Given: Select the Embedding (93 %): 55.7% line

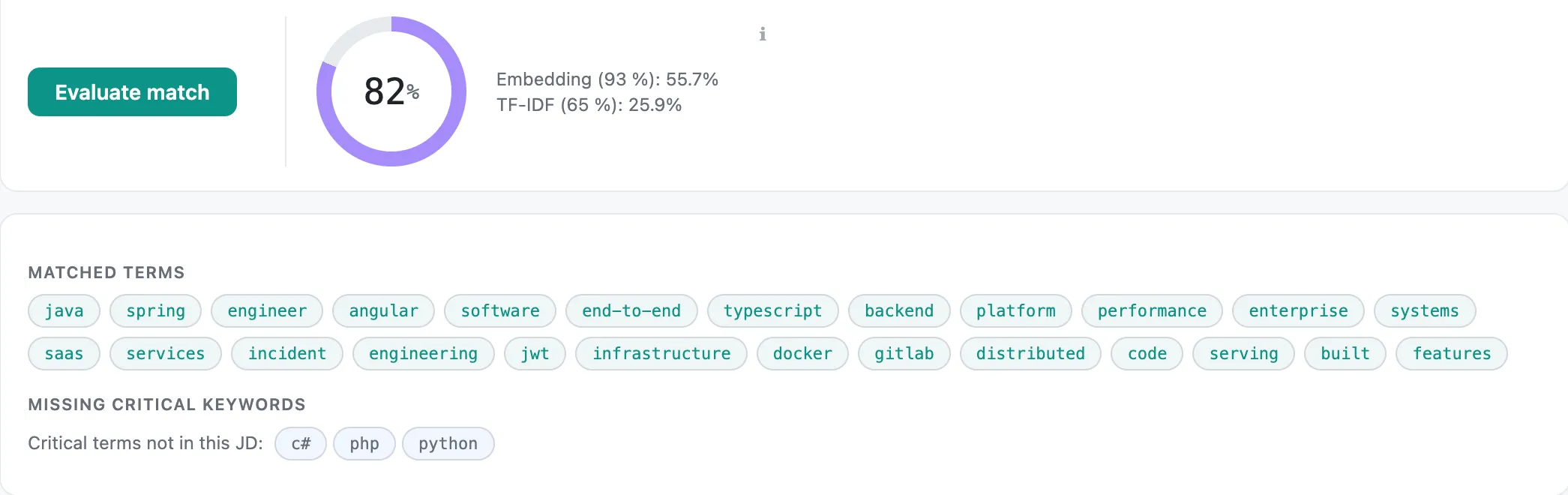Looking at the screenshot, I should click(x=607, y=79).
